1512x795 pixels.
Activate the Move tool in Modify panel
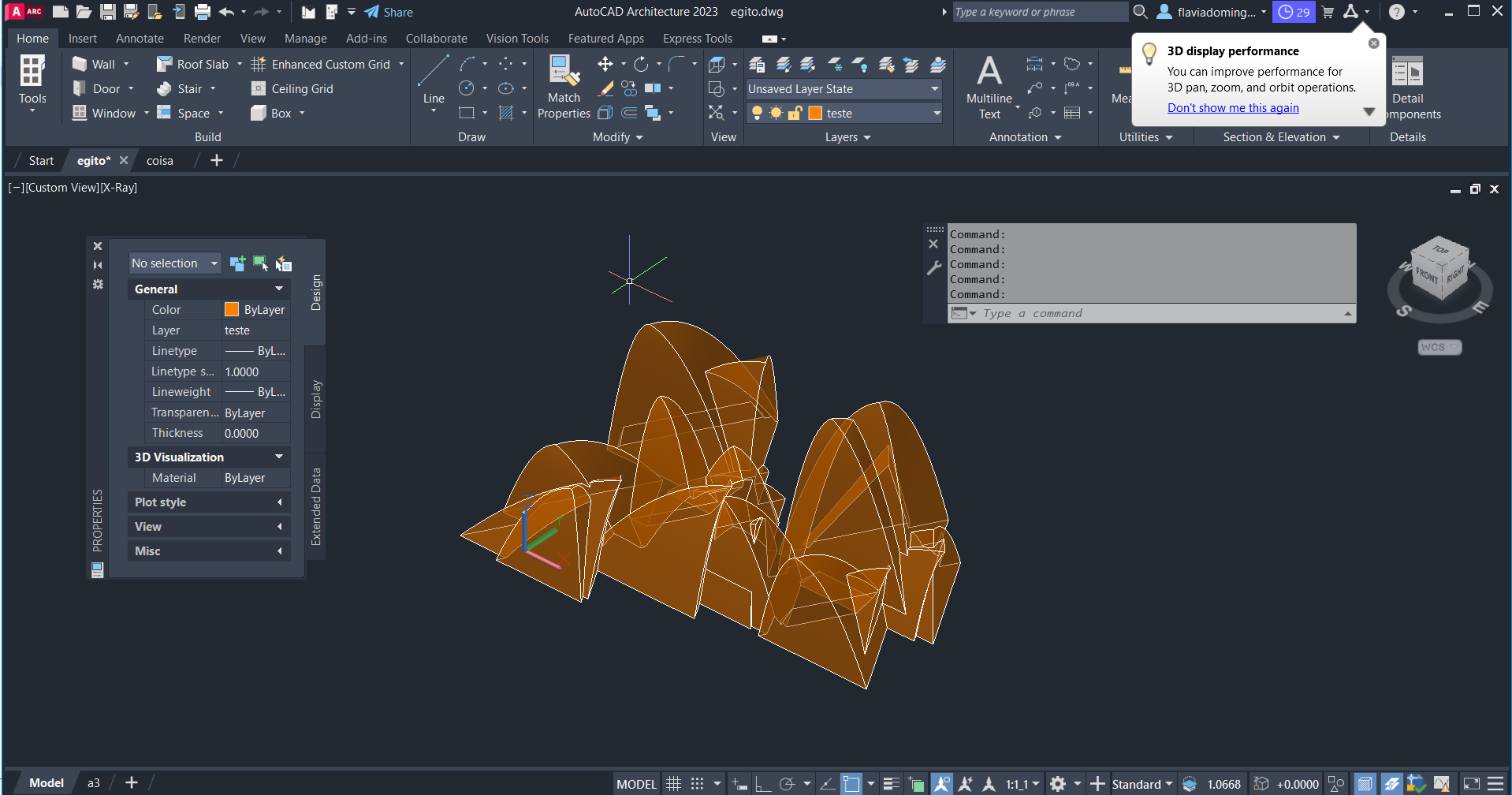(605, 65)
